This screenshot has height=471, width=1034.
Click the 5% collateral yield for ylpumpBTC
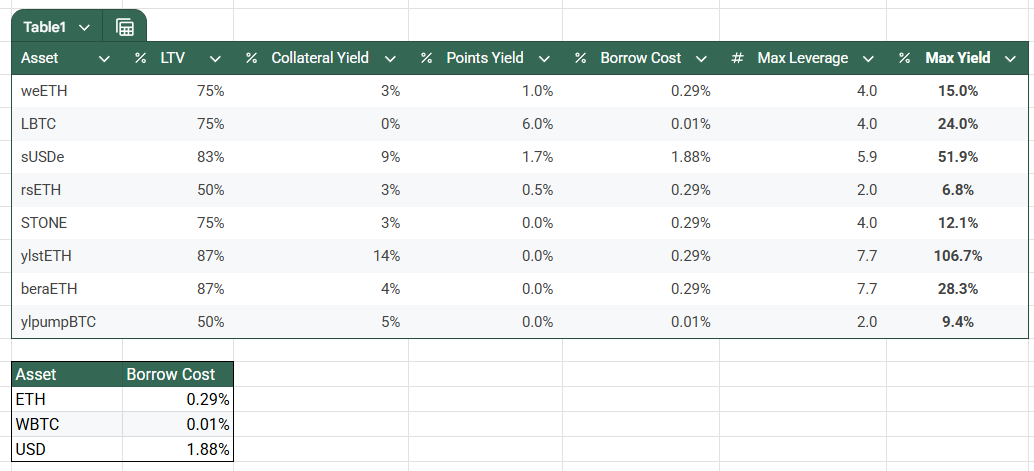coord(390,322)
